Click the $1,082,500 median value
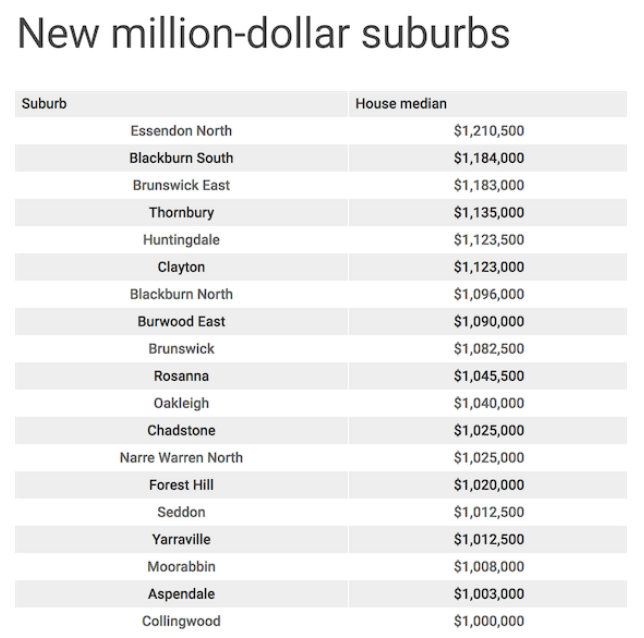This screenshot has height=638, width=644. coord(488,349)
